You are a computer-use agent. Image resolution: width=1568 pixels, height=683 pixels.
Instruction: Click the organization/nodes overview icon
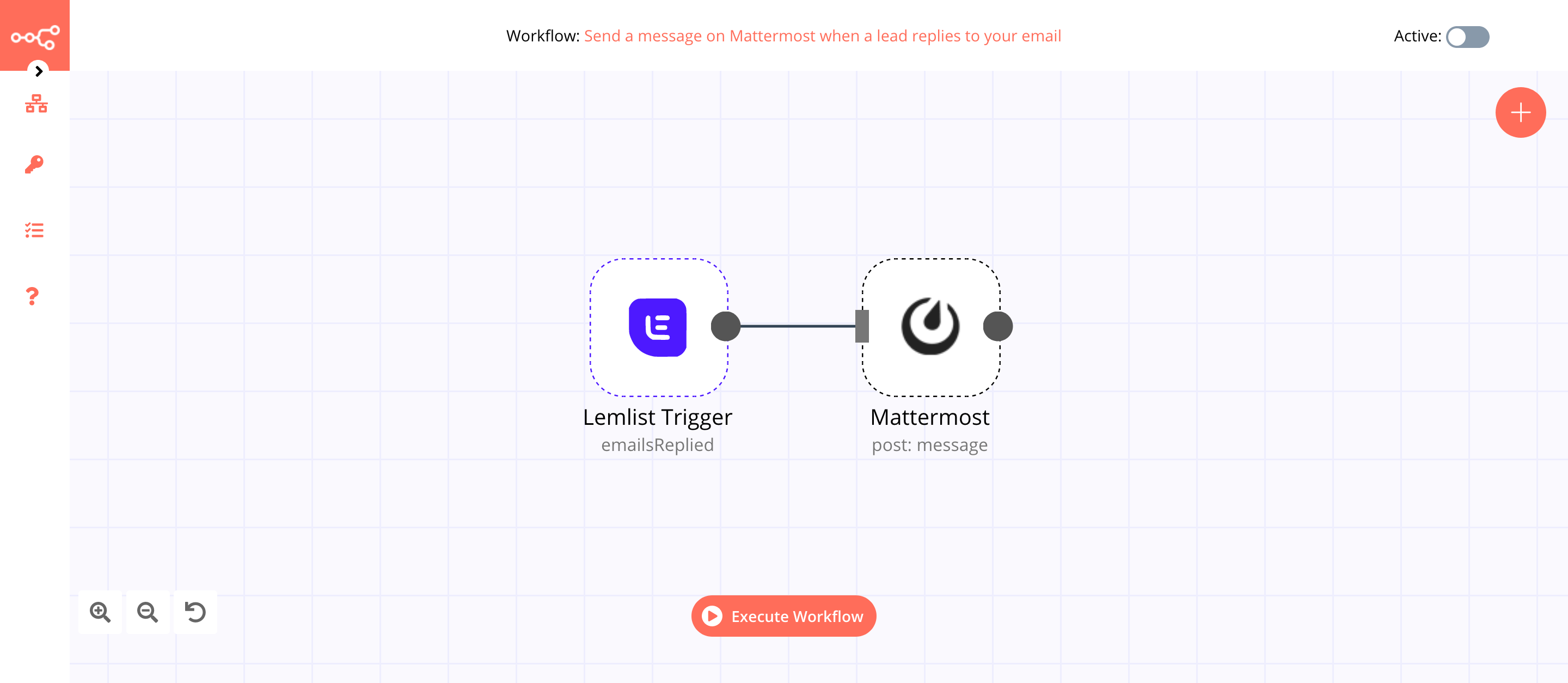click(35, 104)
